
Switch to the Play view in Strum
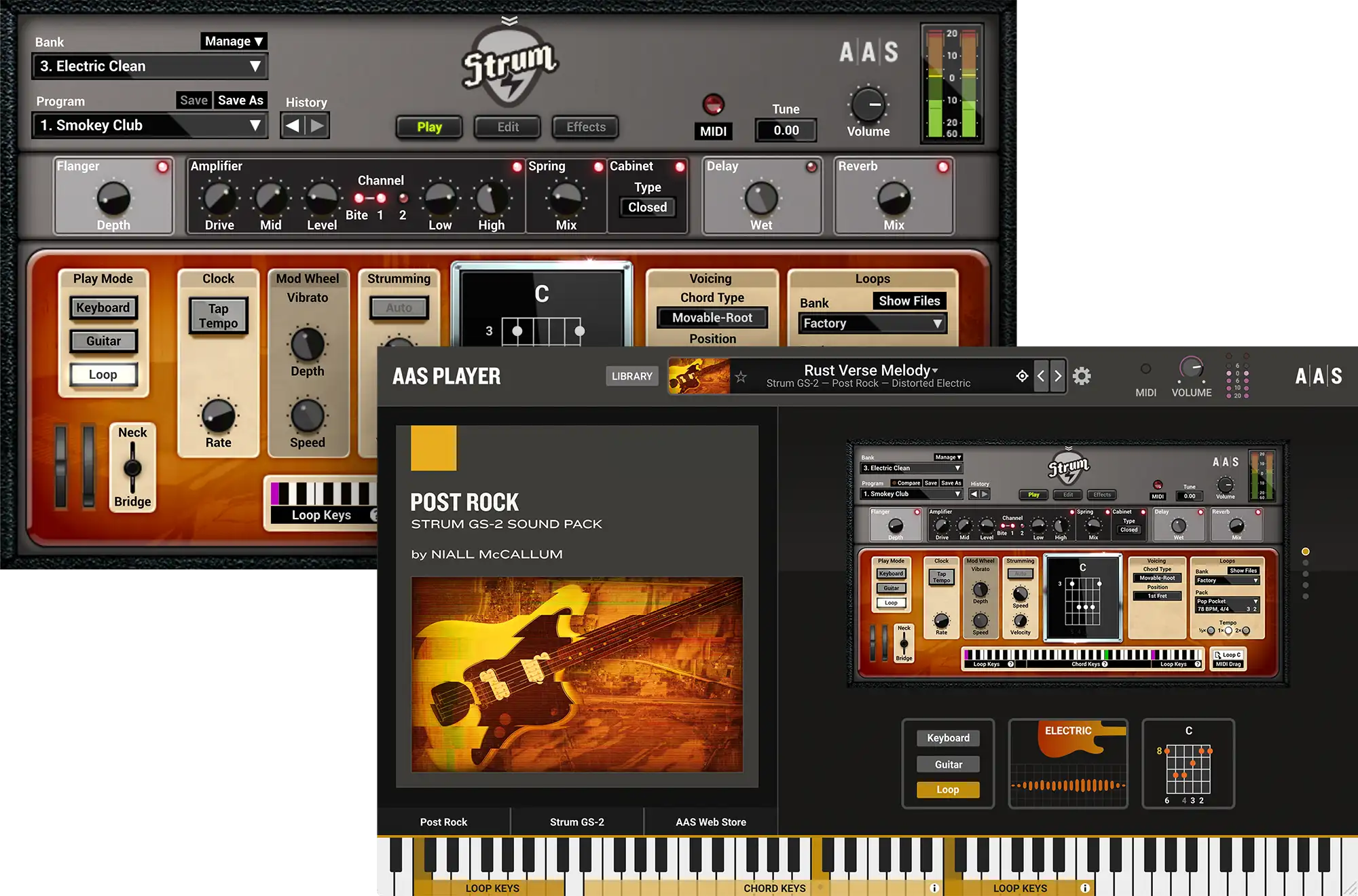tap(429, 127)
